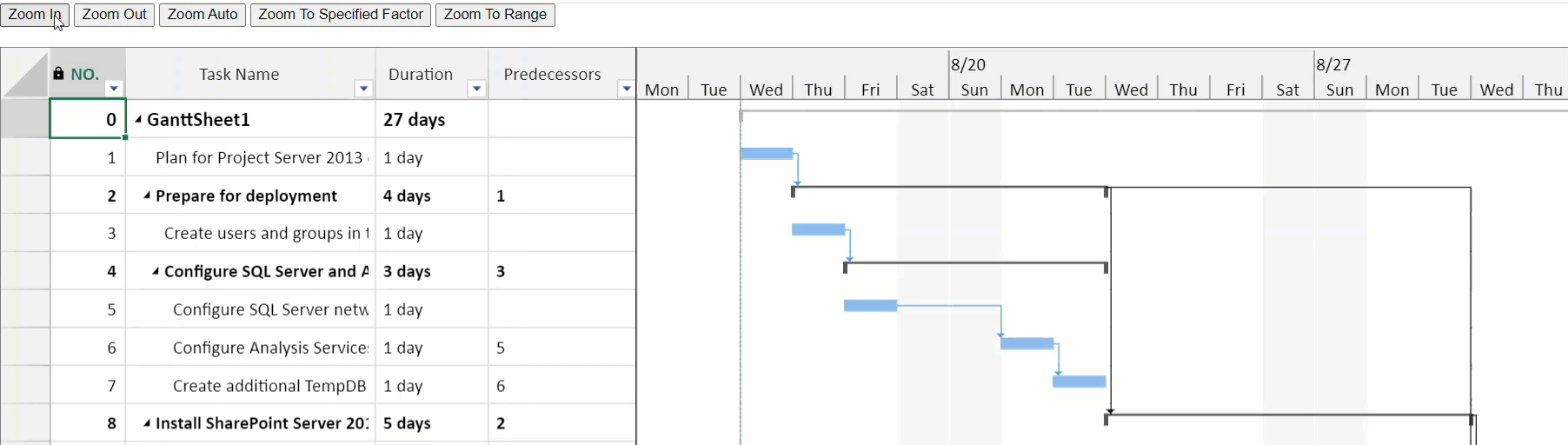
Task: Click the Zoom In button
Action: (x=35, y=15)
